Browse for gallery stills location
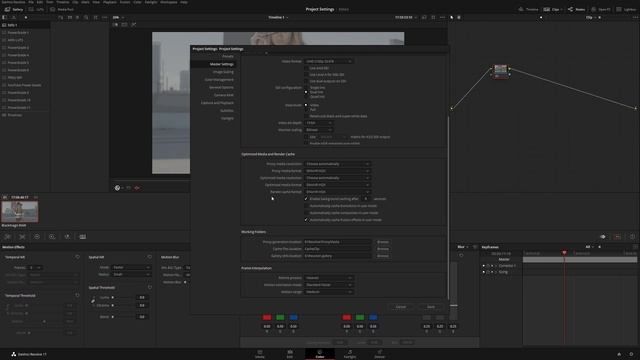Screen dimensions: 640x360 click(x=383, y=256)
